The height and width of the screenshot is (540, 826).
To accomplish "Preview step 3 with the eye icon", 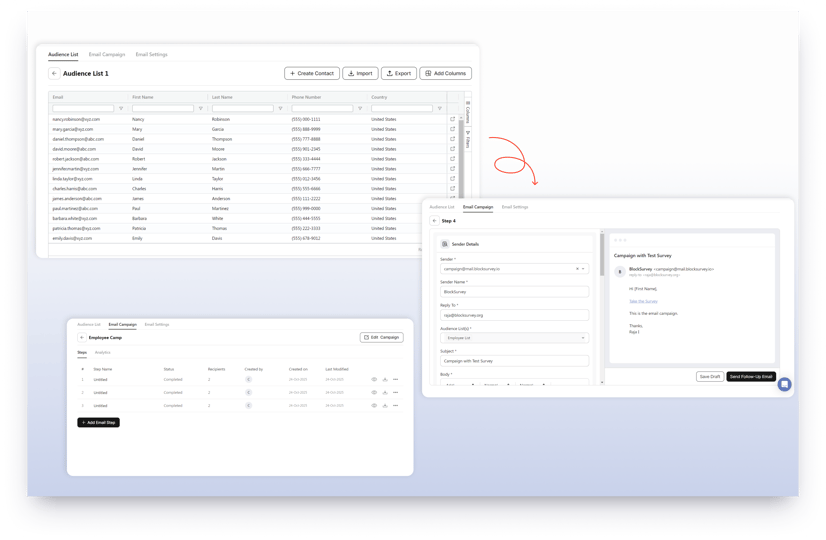I will tap(374, 406).
